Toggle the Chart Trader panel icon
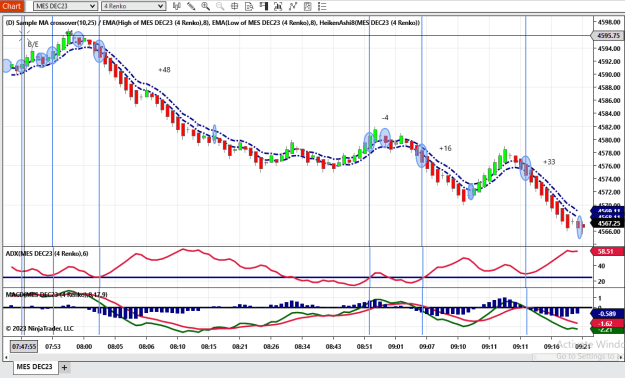Screen dimensions: 625x378 [263, 6]
